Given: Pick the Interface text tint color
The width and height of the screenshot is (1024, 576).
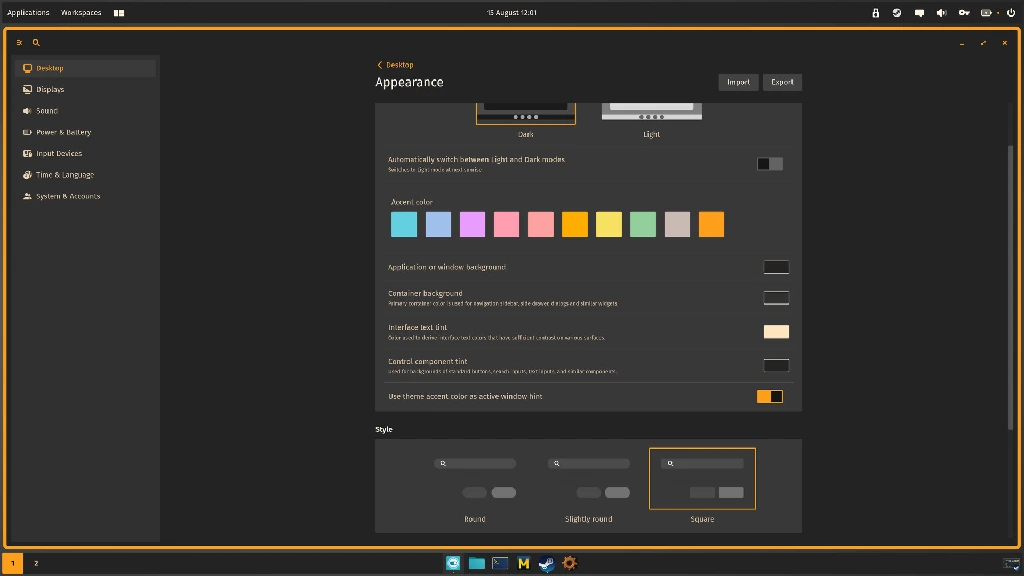Looking at the screenshot, I should [x=776, y=332].
